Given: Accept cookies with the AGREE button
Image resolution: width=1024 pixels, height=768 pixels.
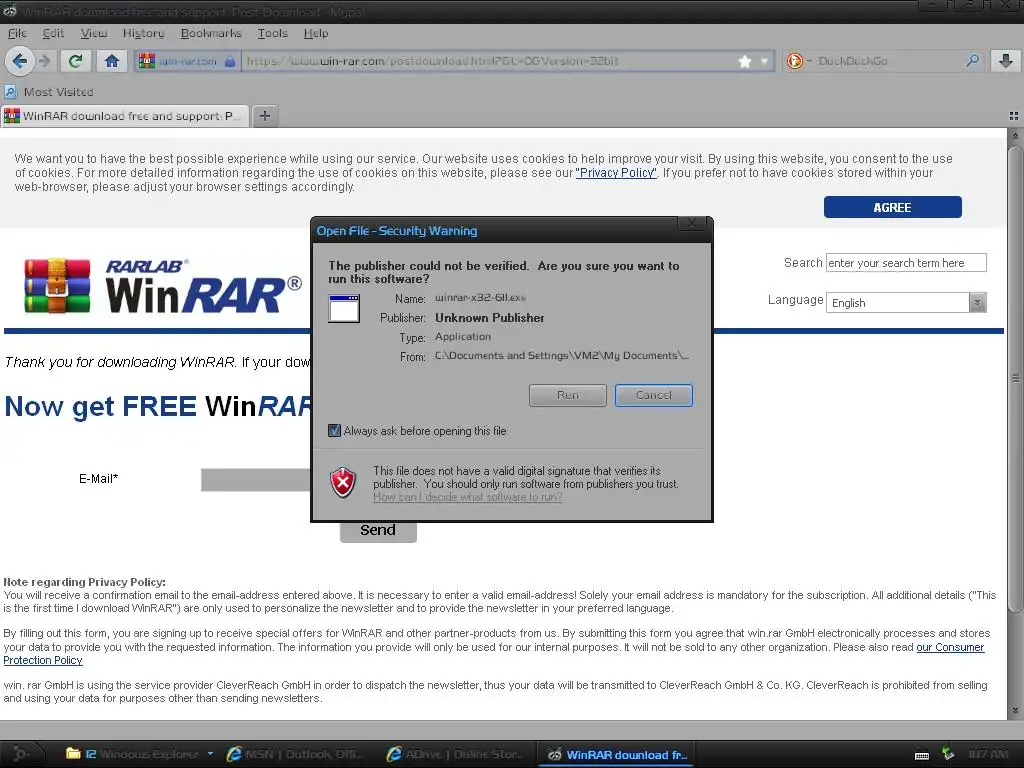Looking at the screenshot, I should [892, 207].
